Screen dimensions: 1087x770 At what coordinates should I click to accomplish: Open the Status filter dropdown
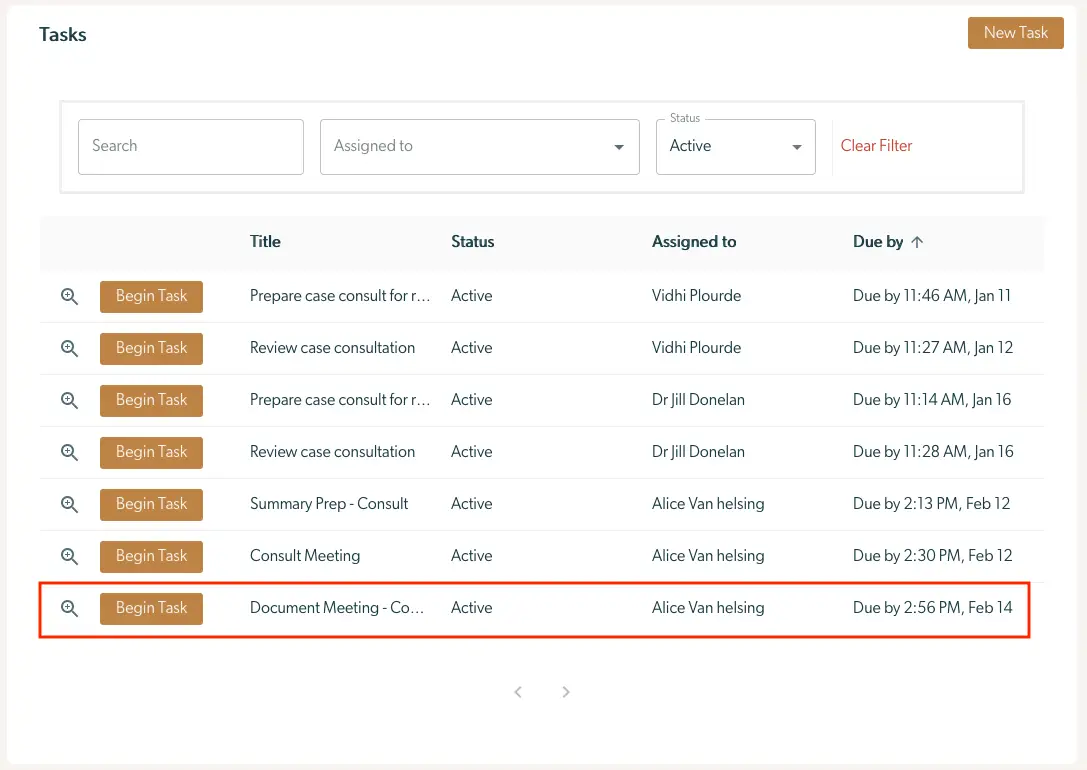735,147
